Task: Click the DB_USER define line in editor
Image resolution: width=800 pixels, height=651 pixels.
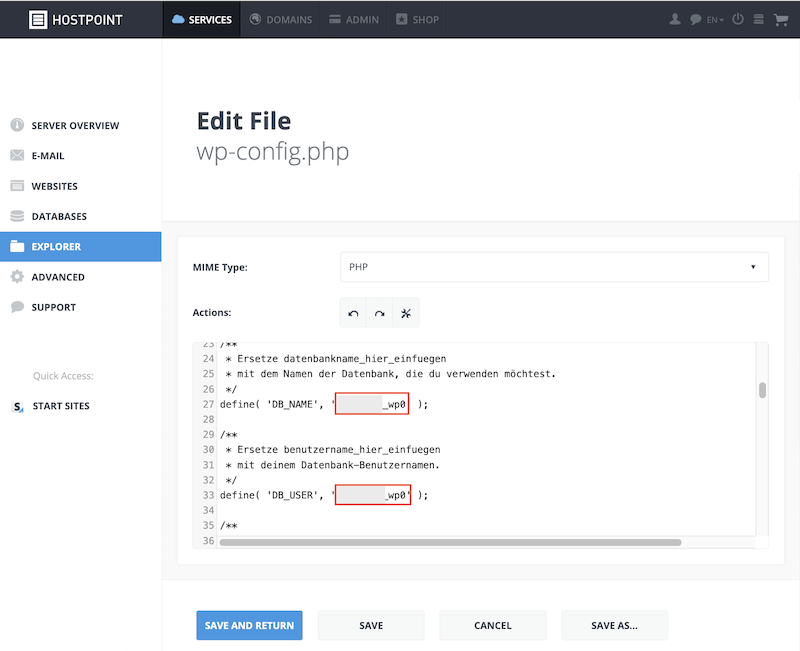Action: tap(324, 495)
